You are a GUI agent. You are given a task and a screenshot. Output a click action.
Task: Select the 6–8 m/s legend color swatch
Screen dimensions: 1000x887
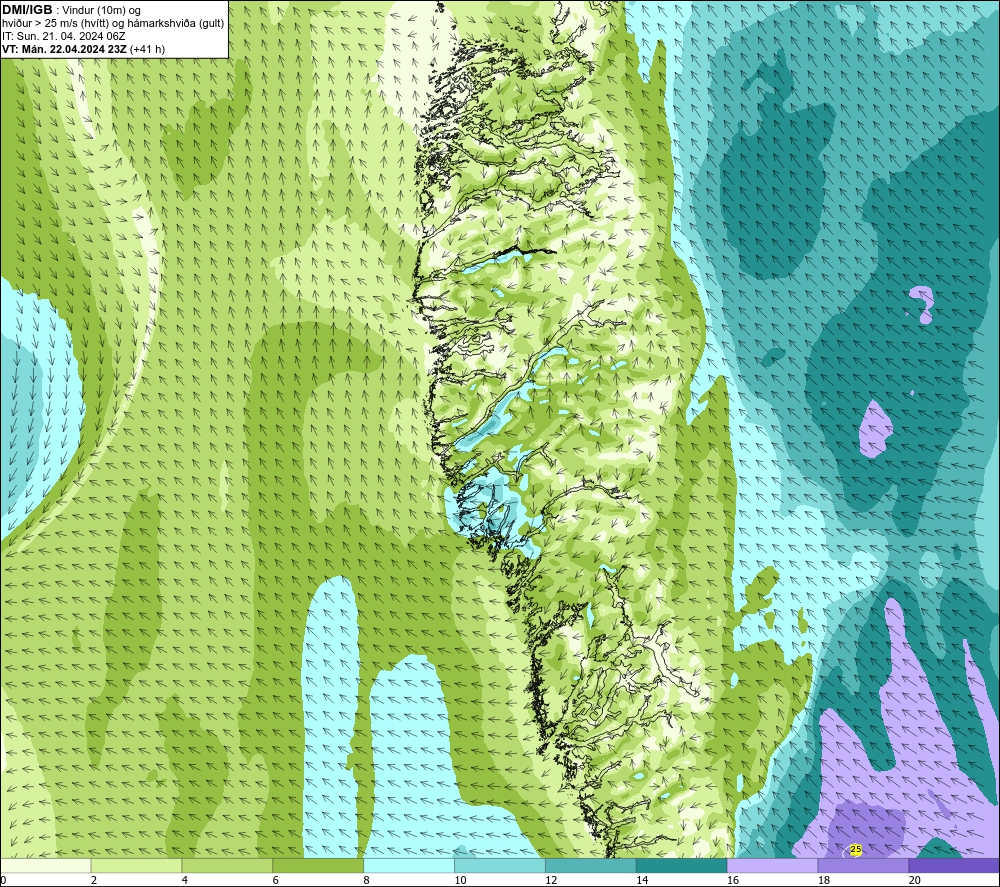(318, 866)
